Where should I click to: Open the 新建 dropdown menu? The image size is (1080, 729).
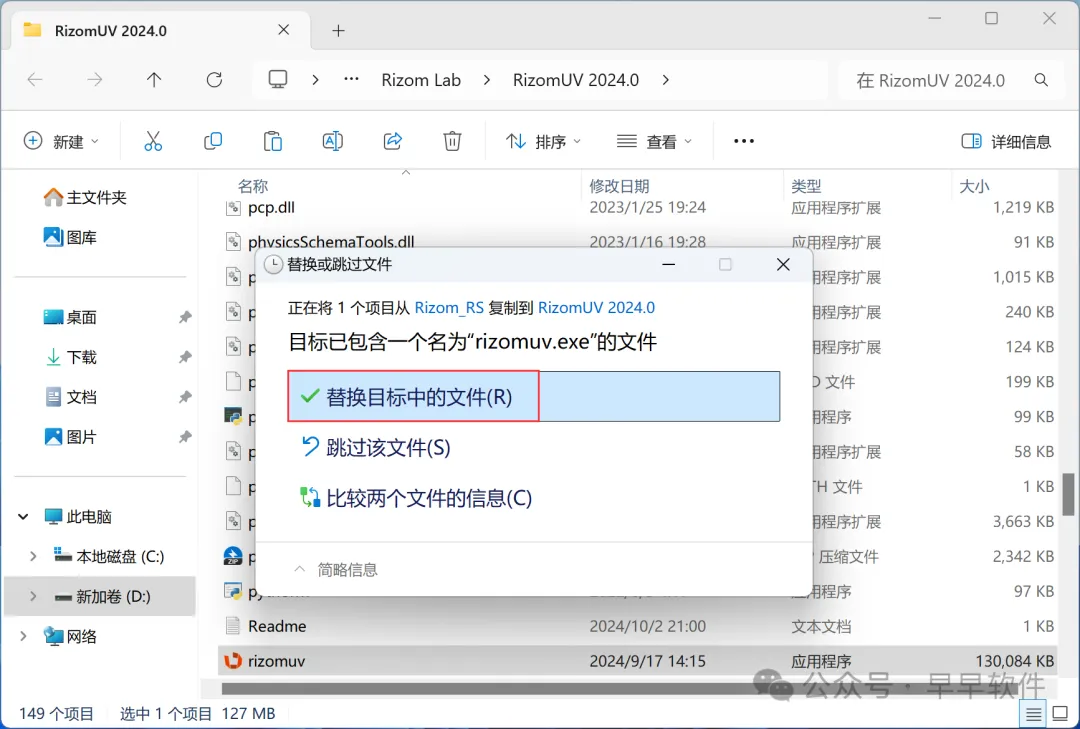61,141
